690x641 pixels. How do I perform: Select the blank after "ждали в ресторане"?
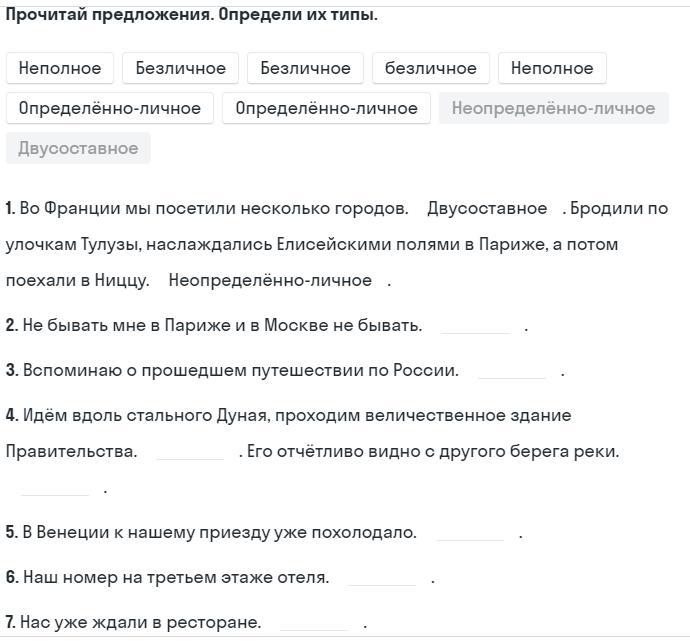tap(314, 623)
